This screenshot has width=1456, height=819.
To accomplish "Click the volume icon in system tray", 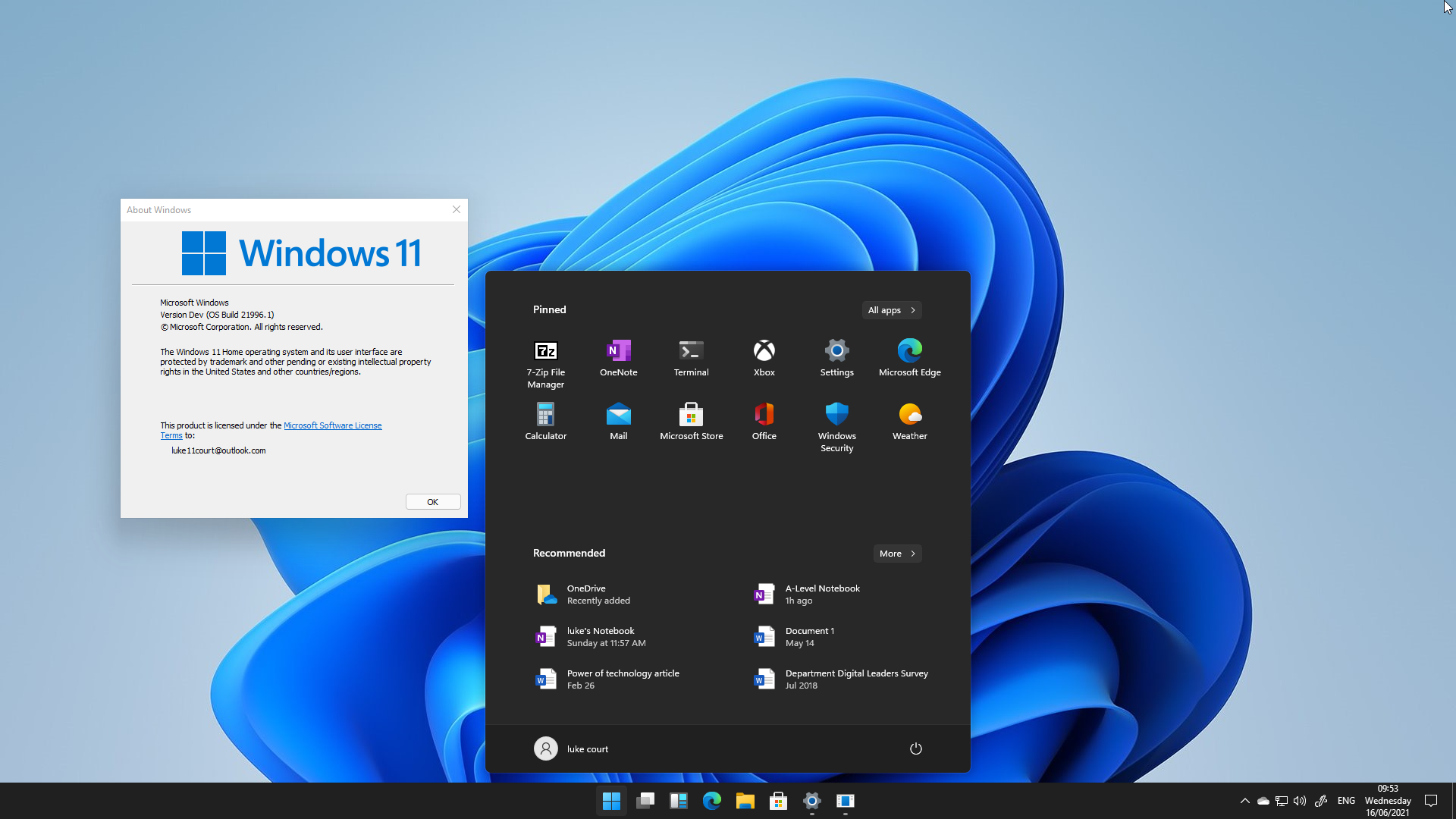I will (1300, 801).
